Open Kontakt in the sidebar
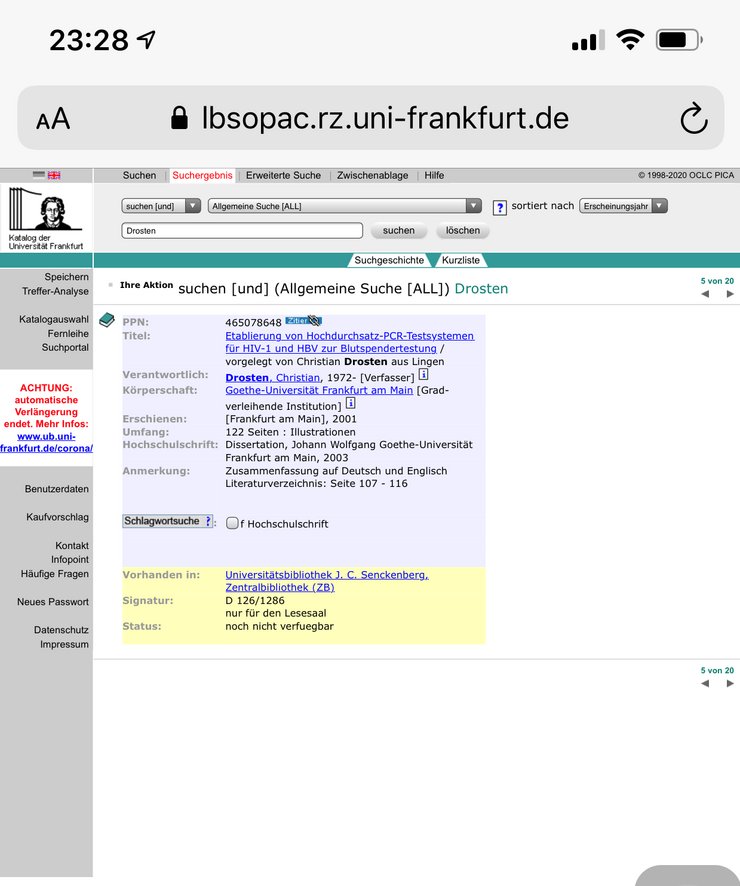 72,545
